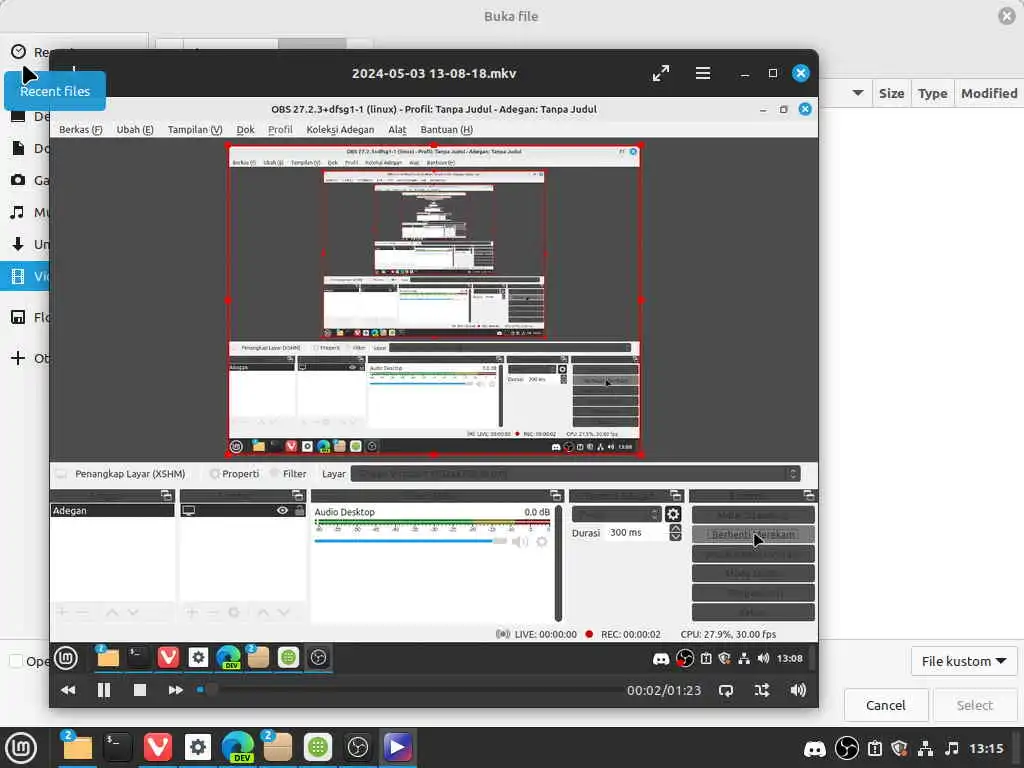Open the player volume control
This screenshot has width=1024, height=768.
(x=798, y=690)
